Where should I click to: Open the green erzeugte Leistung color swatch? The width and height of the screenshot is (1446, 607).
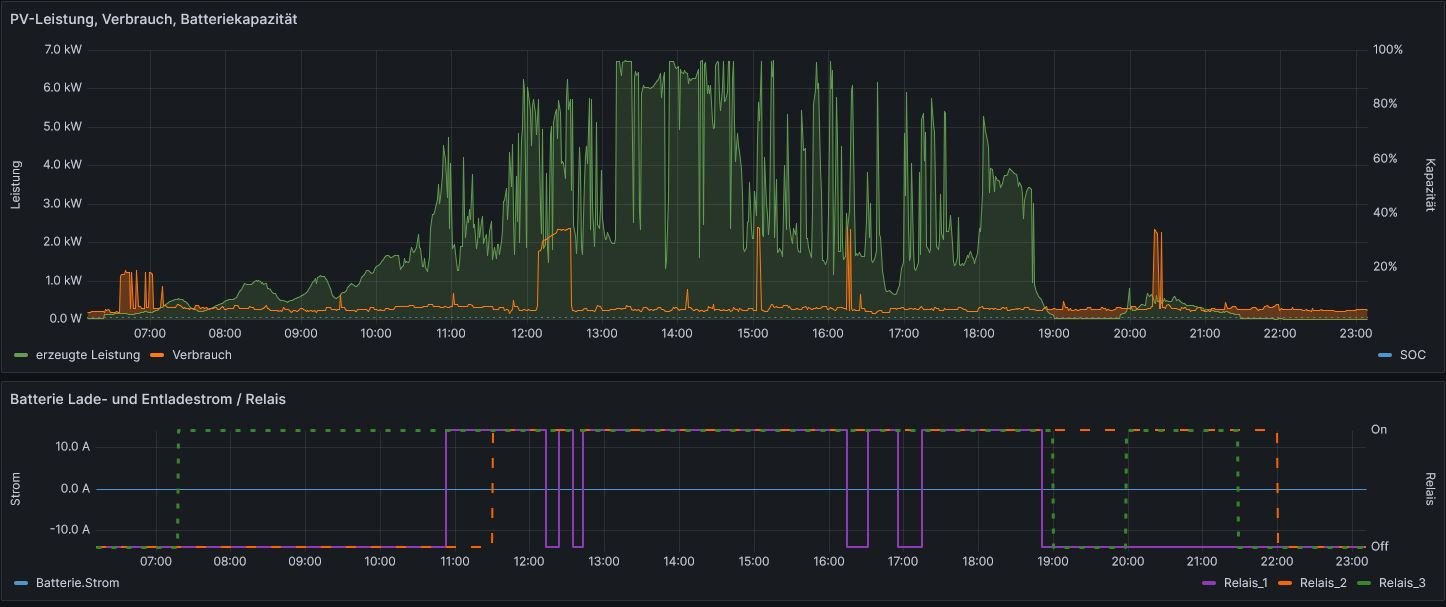pyautogui.click(x=21, y=355)
